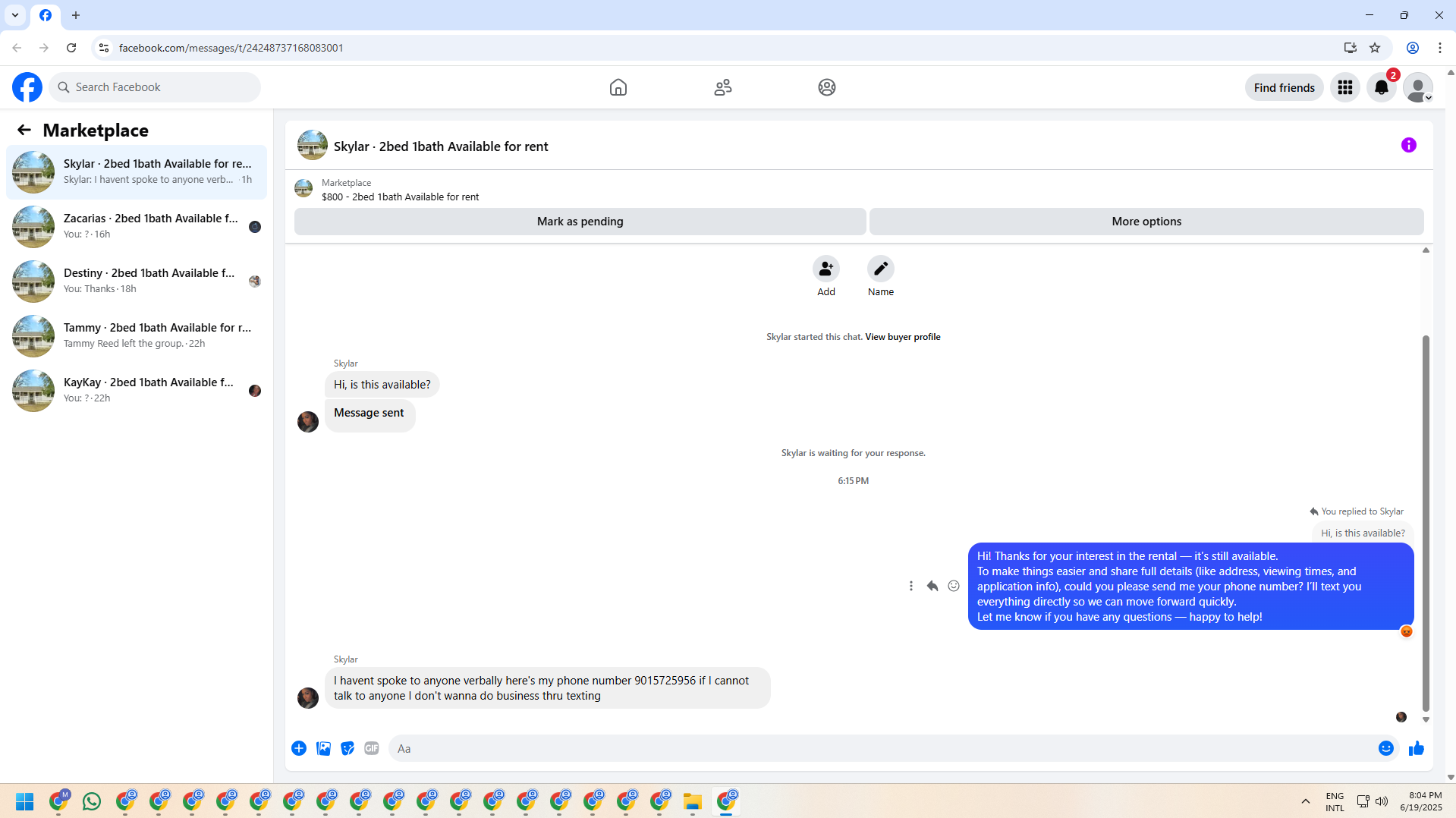
Task: Click the address bar URL
Action: point(231,48)
